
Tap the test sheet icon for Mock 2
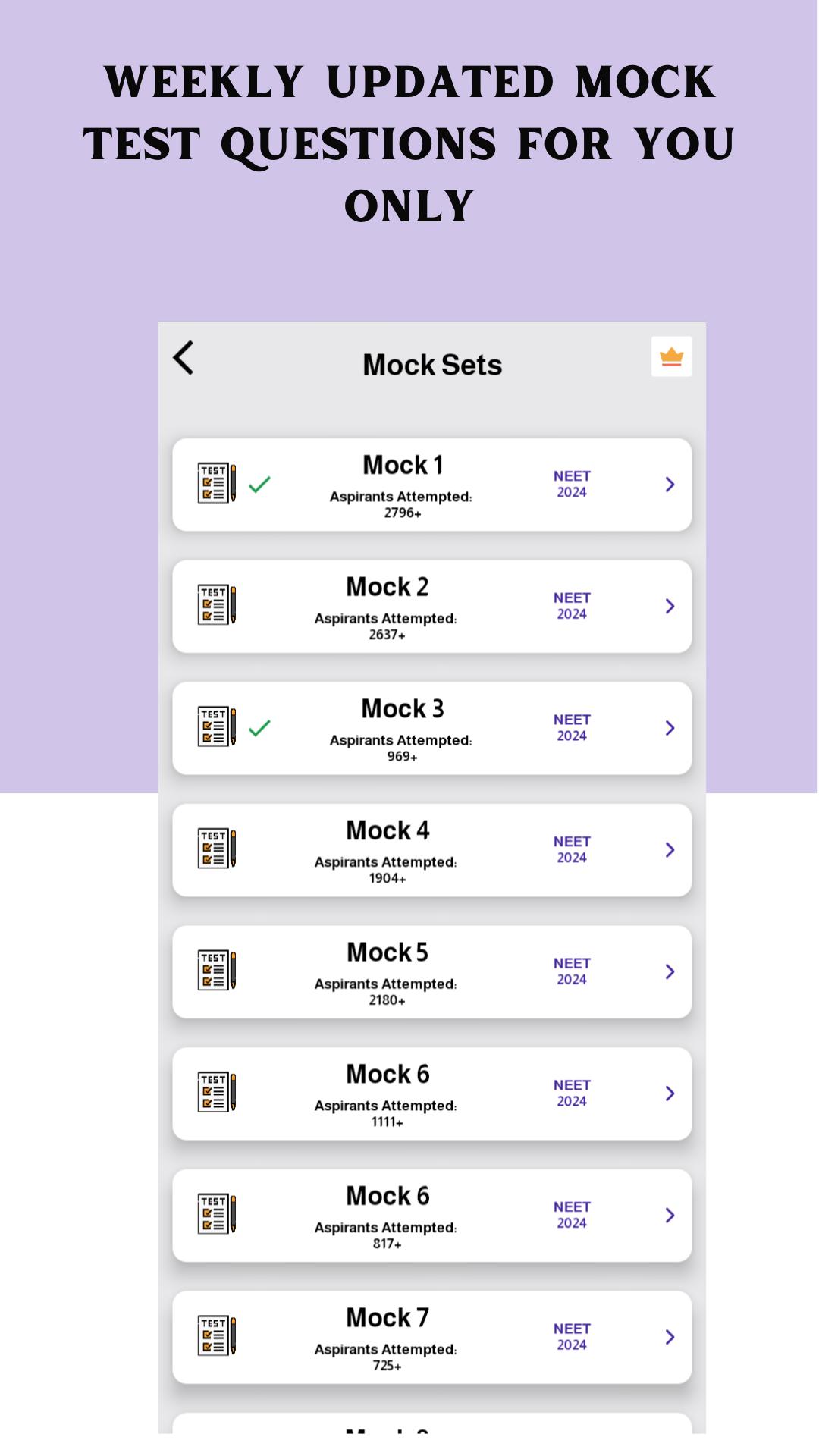pos(217,605)
